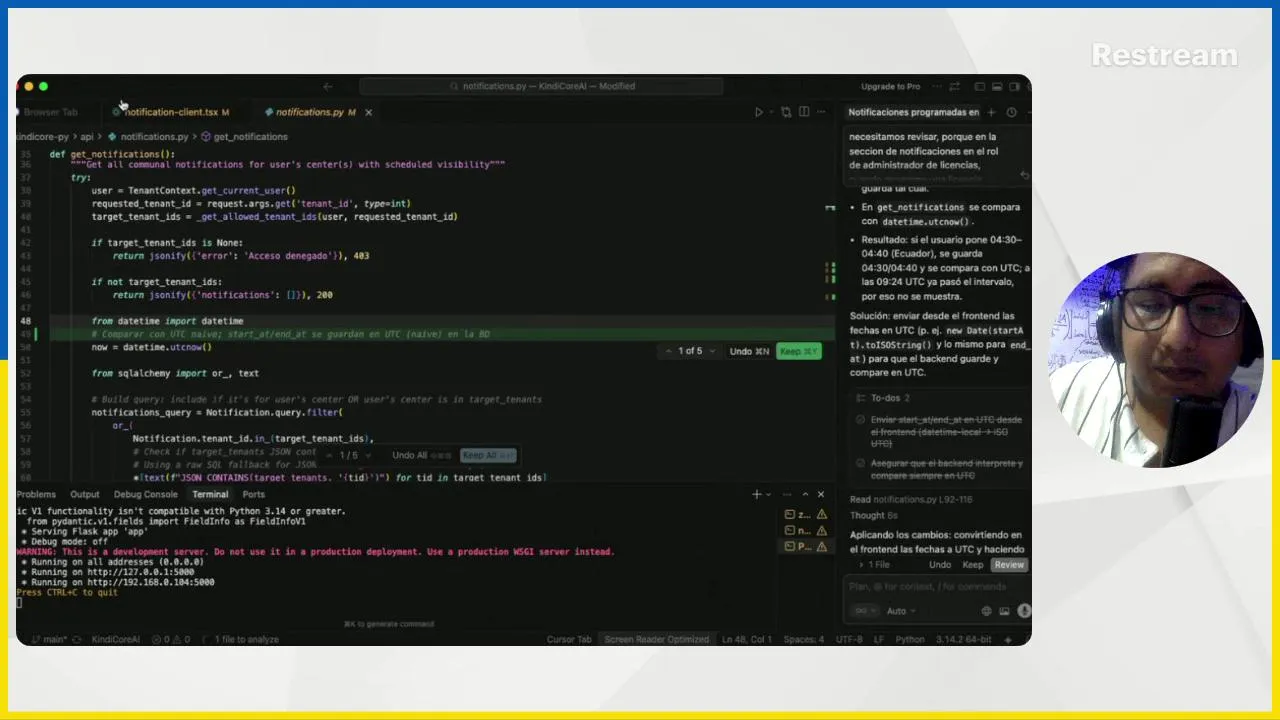Create a new terminal with plus
The image size is (1280, 720).
click(757, 494)
